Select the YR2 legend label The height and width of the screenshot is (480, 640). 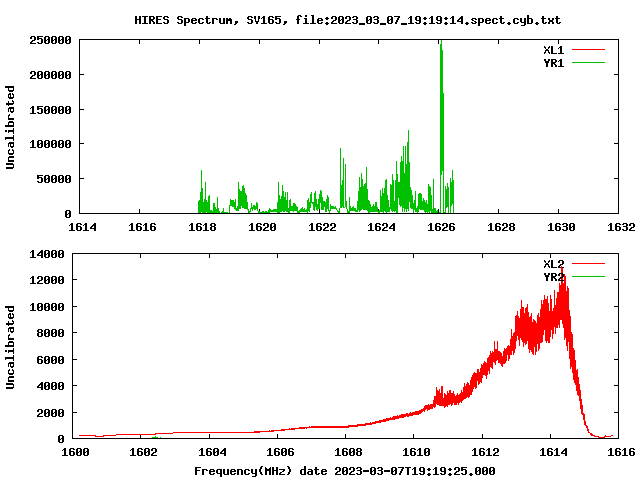pyautogui.click(x=553, y=277)
